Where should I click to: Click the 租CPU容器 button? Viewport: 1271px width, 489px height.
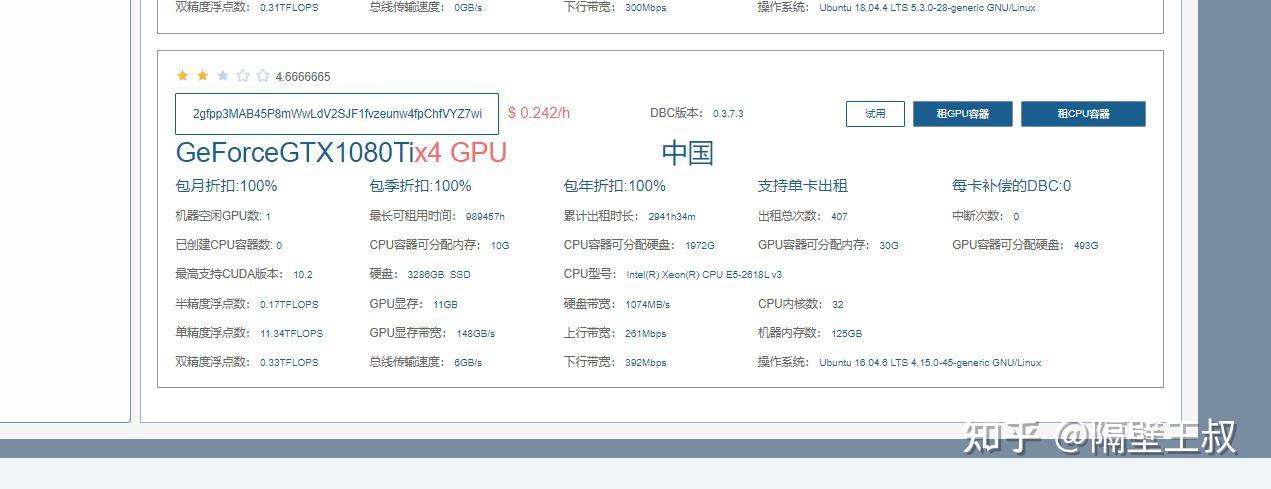(1083, 114)
